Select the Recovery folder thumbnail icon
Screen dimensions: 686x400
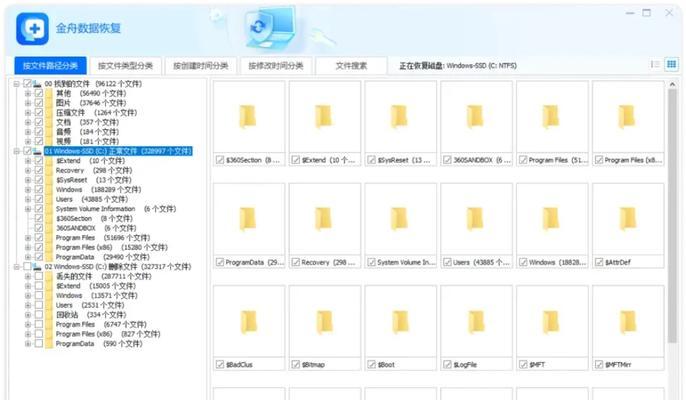323,219
